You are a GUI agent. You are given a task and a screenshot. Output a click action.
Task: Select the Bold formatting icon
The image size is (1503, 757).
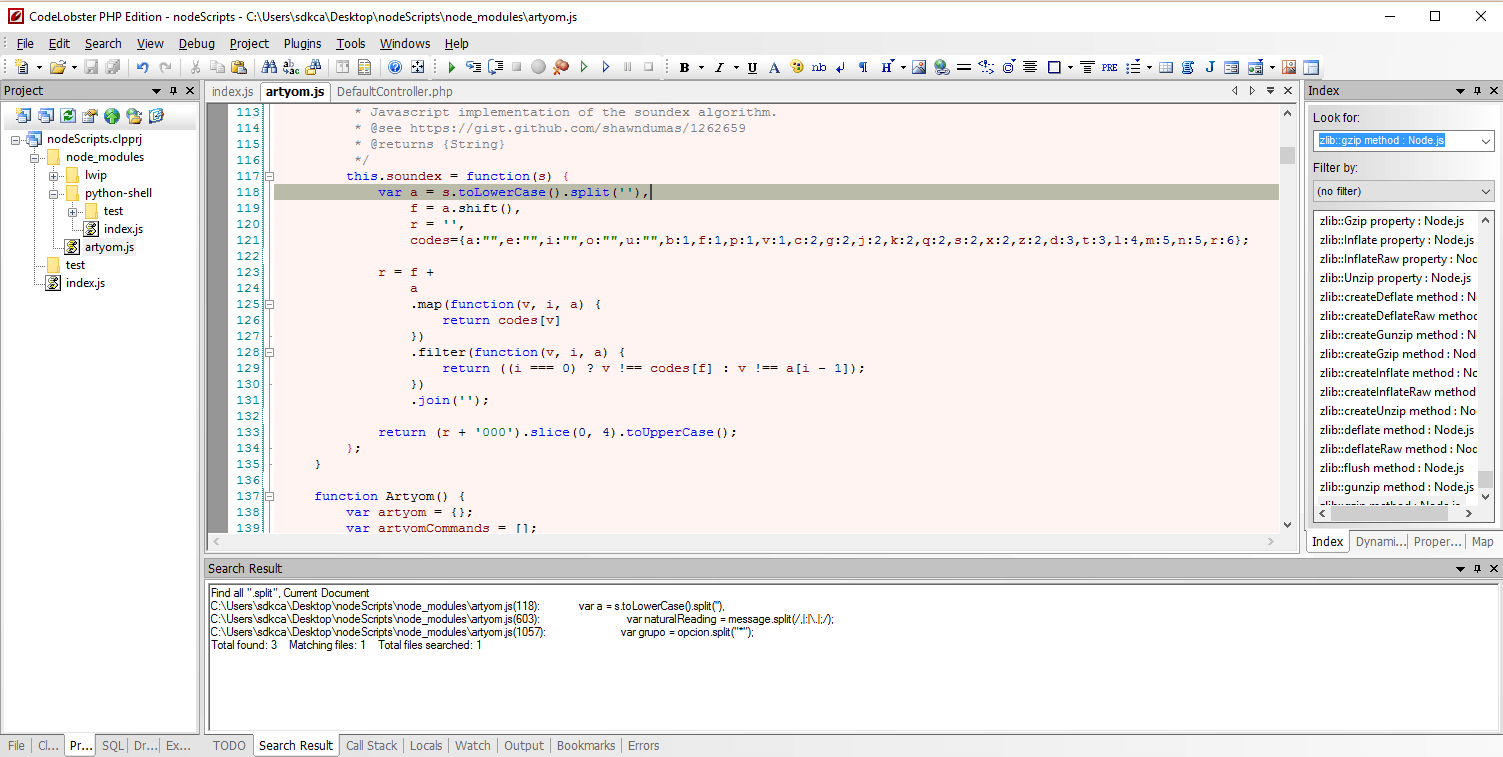click(x=685, y=67)
